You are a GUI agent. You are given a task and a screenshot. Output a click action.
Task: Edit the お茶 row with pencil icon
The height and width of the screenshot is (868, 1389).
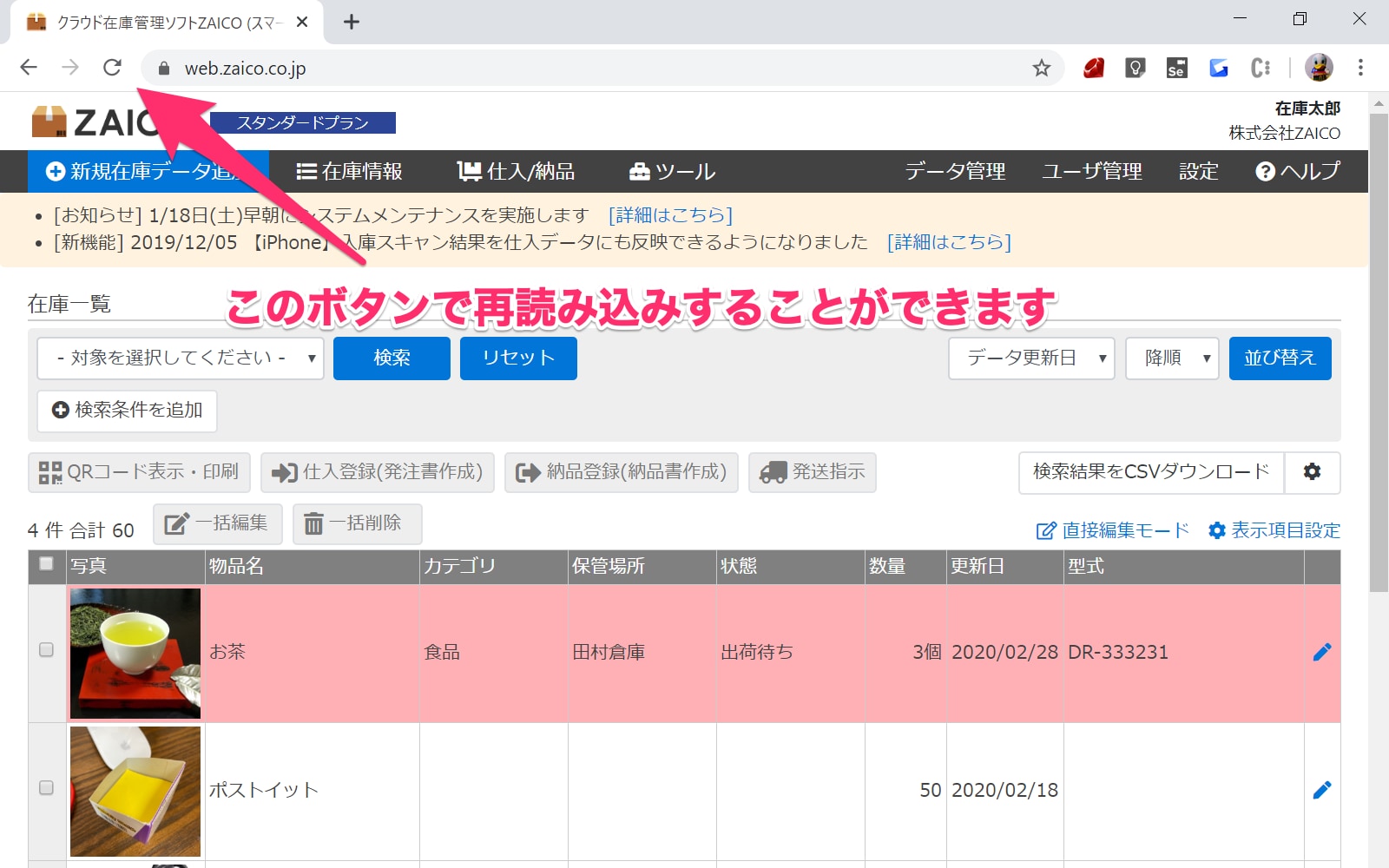tap(1322, 652)
